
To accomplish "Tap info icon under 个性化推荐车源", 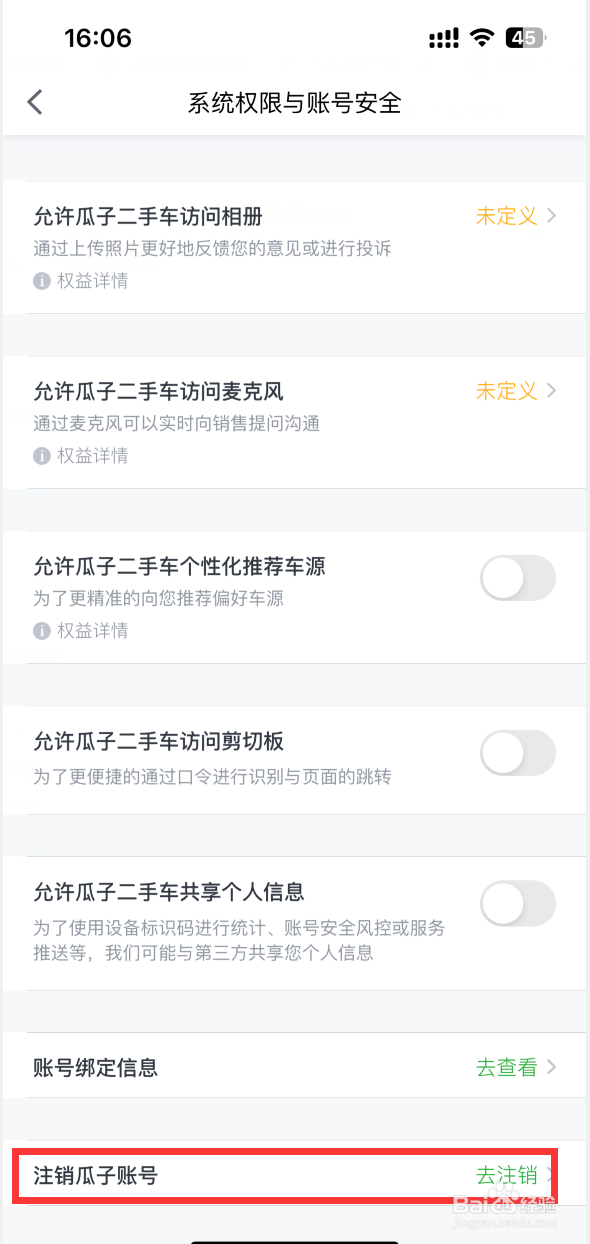I will (42, 631).
